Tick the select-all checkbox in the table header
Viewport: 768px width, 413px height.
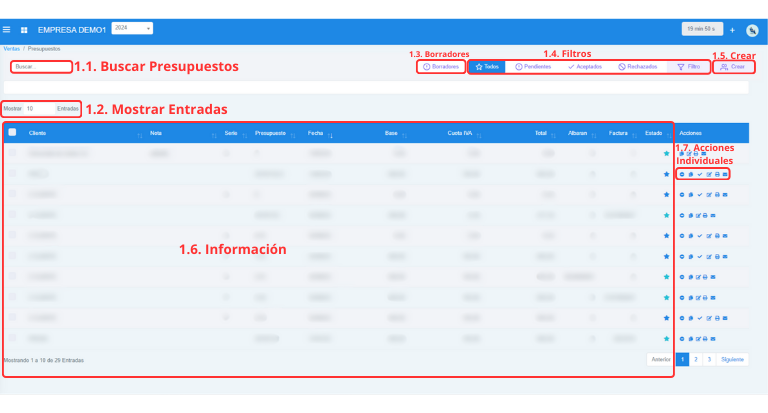tap(12, 132)
